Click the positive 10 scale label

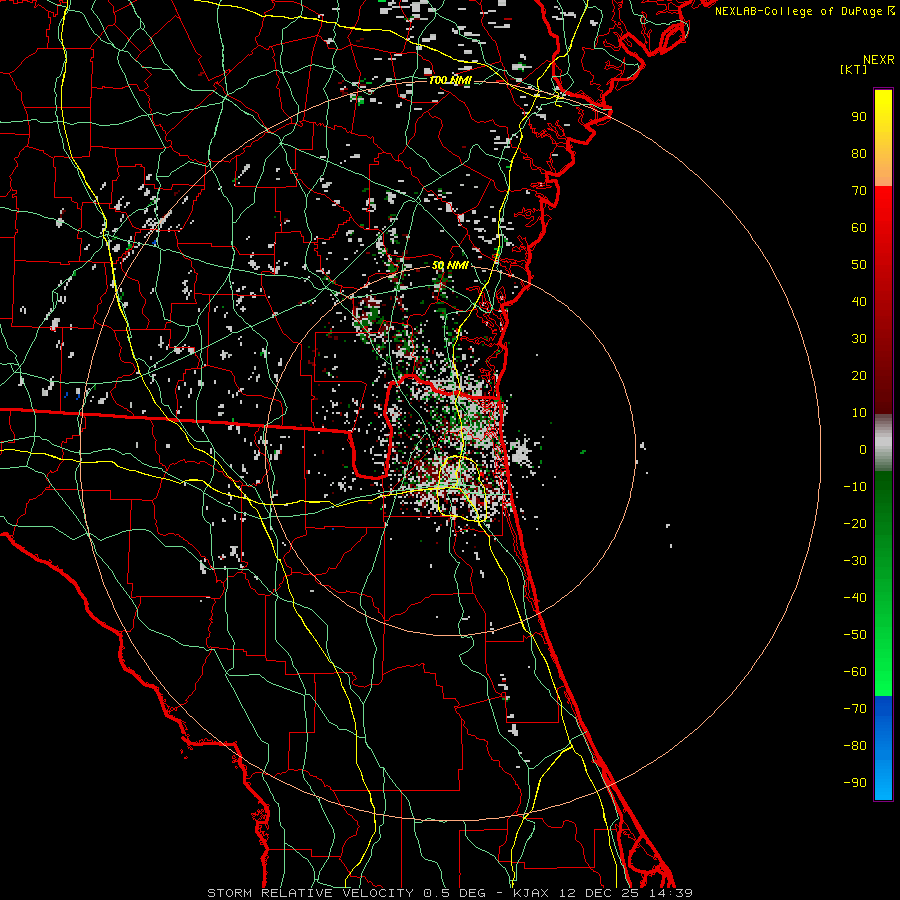(859, 413)
